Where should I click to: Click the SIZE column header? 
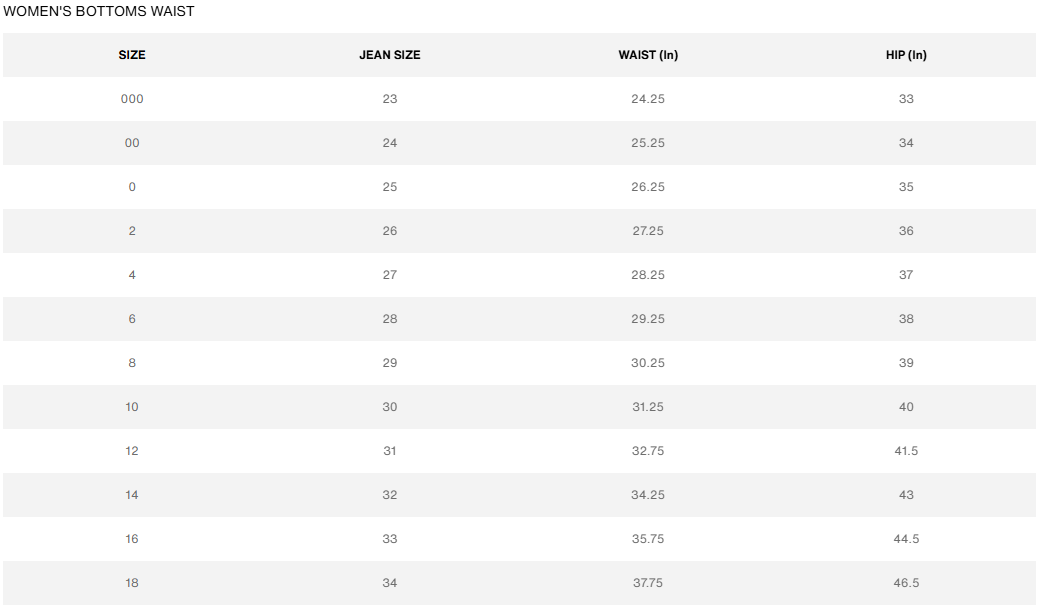click(x=132, y=55)
